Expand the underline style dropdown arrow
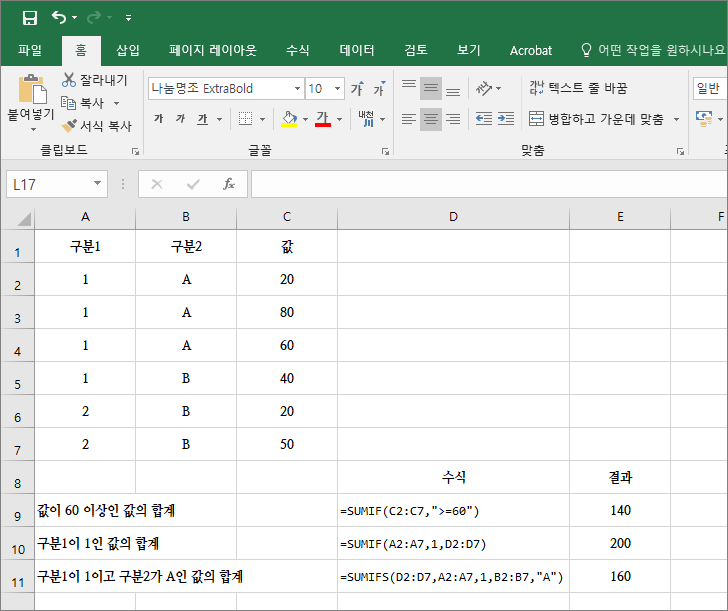 [220, 119]
